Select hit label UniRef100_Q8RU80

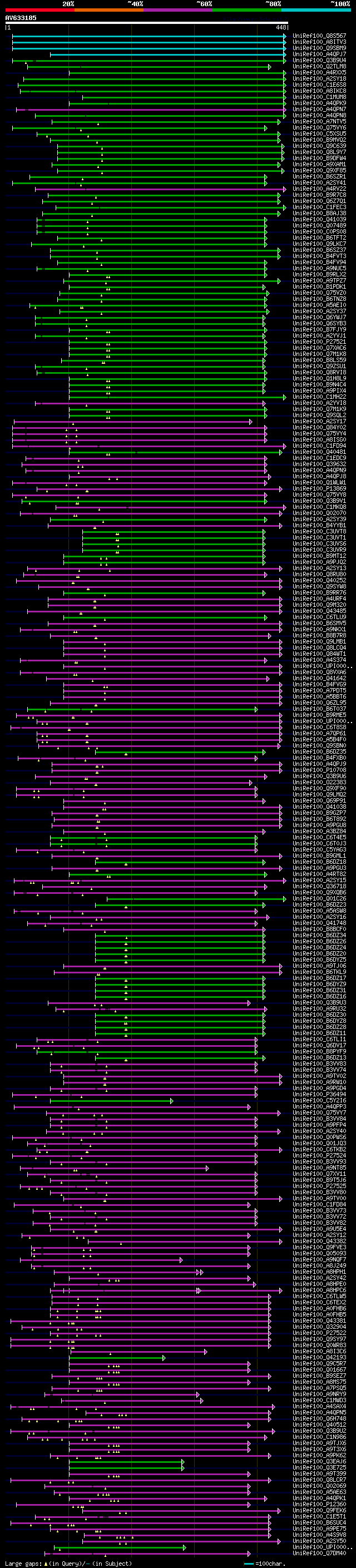pyautogui.click(x=319, y=574)
